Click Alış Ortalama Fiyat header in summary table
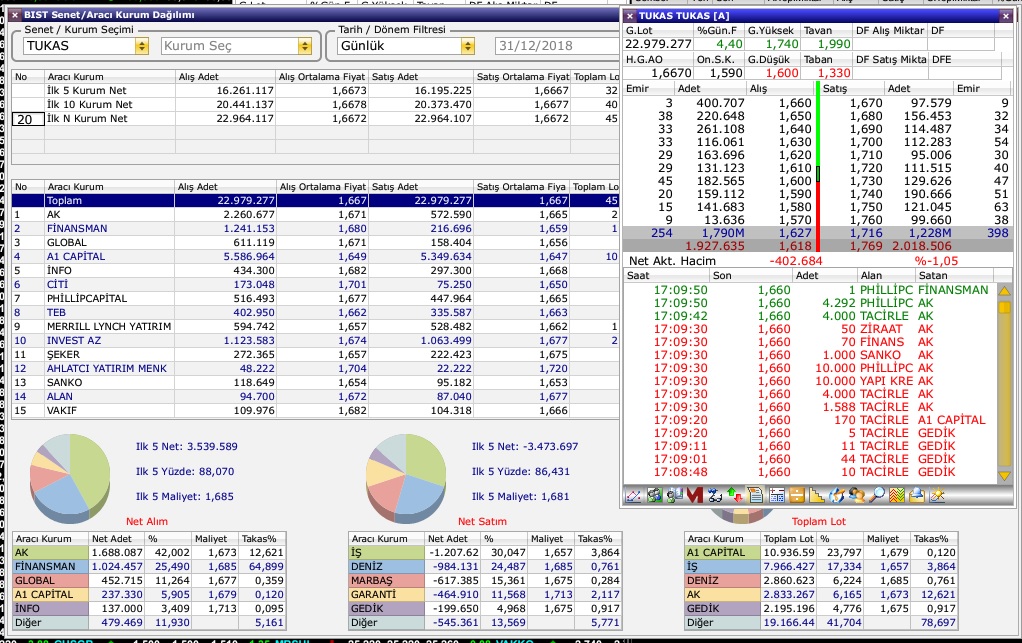This screenshot has height=643, width=1022. (322, 77)
